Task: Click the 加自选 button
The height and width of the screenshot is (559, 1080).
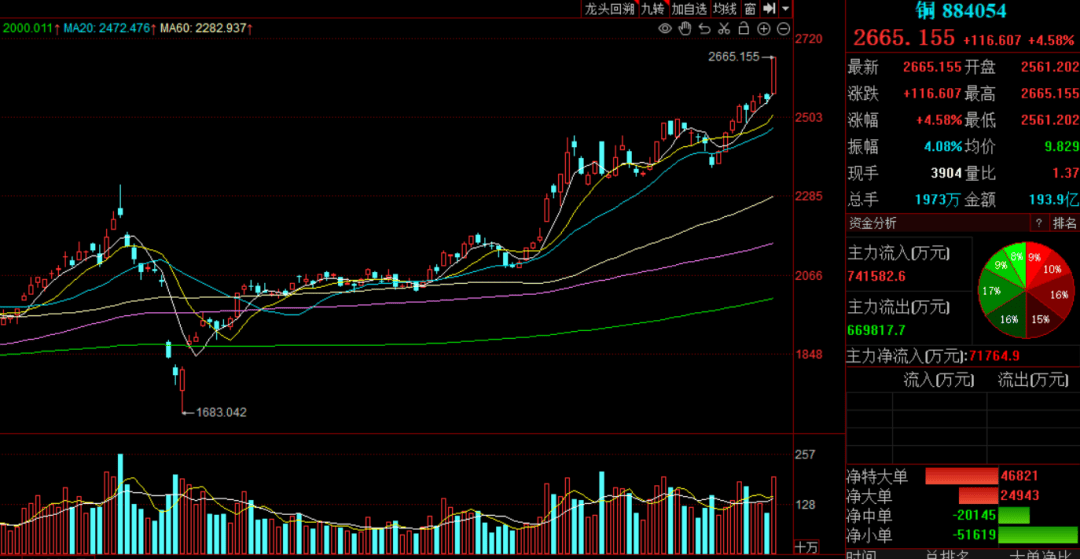Action: click(x=689, y=8)
